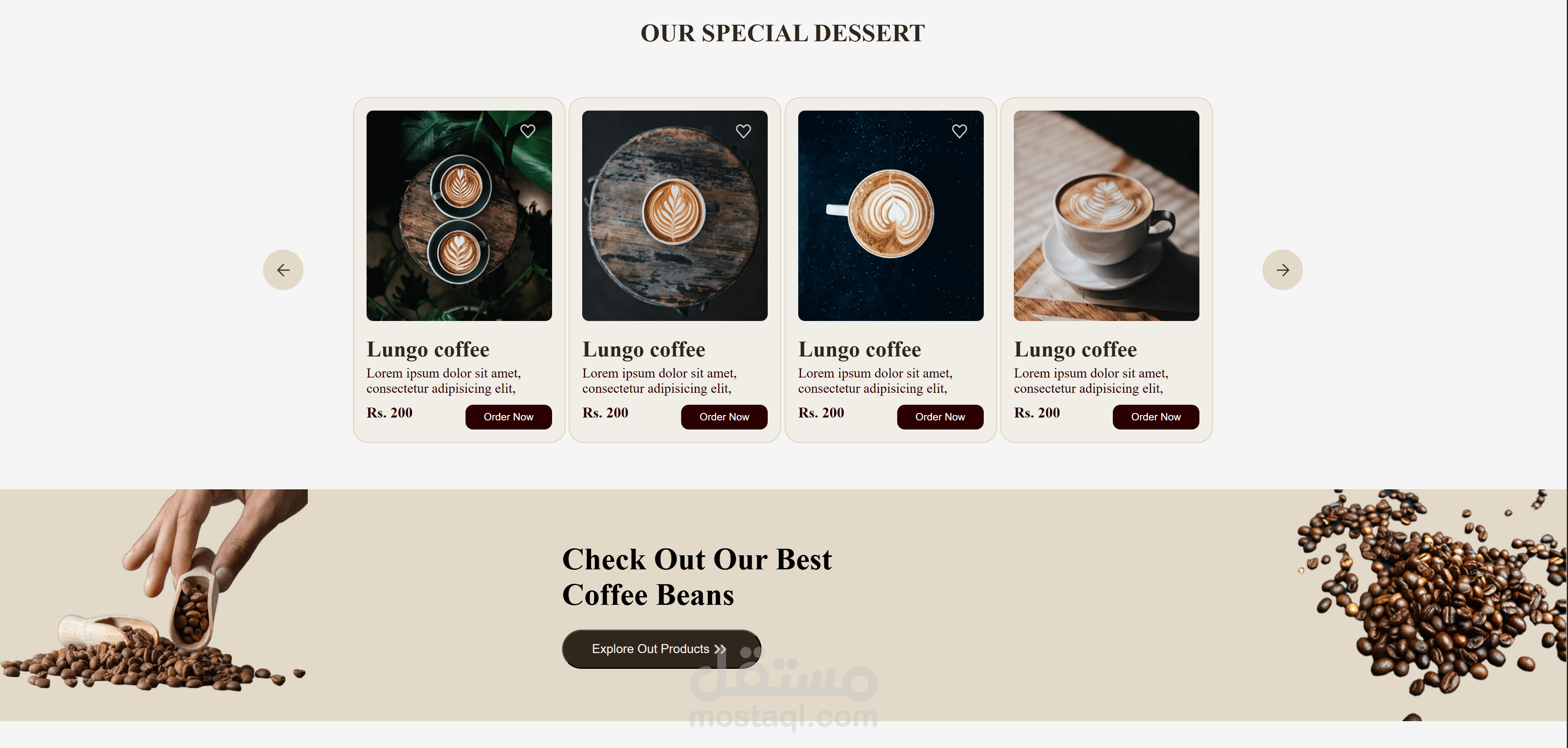Open the two-cups coffee image with green leaves

tap(459, 216)
